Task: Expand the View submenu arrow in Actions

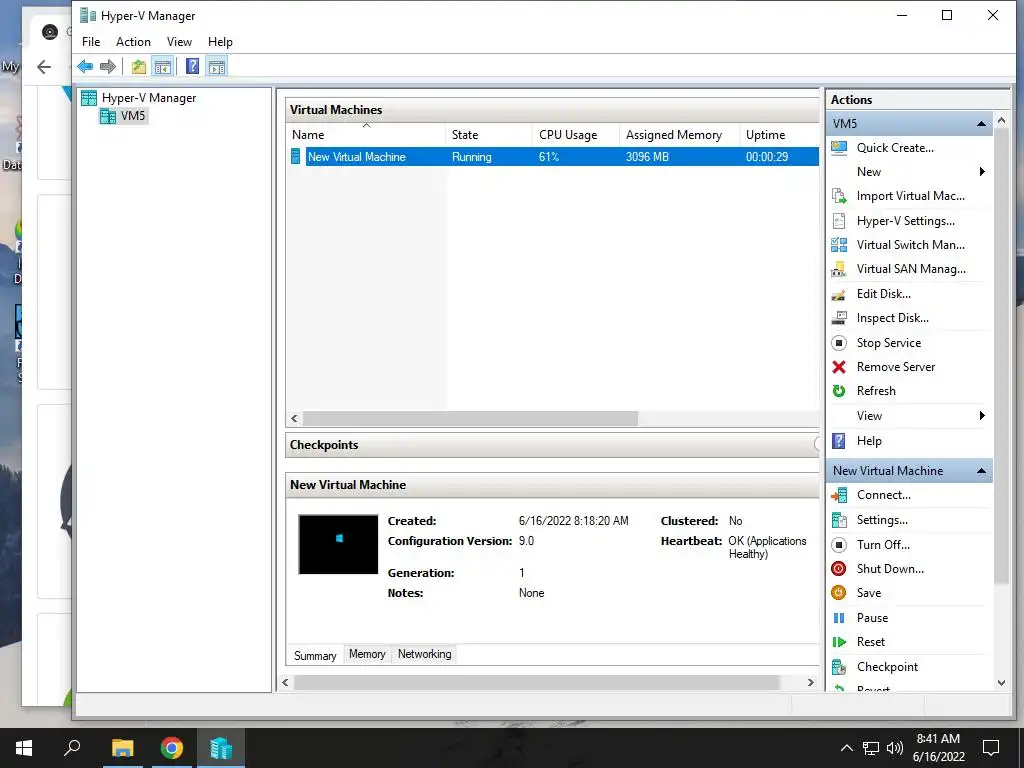Action: [x=982, y=416]
